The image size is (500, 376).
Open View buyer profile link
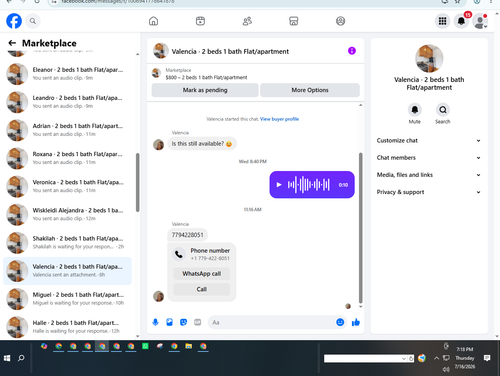pyautogui.click(x=279, y=119)
